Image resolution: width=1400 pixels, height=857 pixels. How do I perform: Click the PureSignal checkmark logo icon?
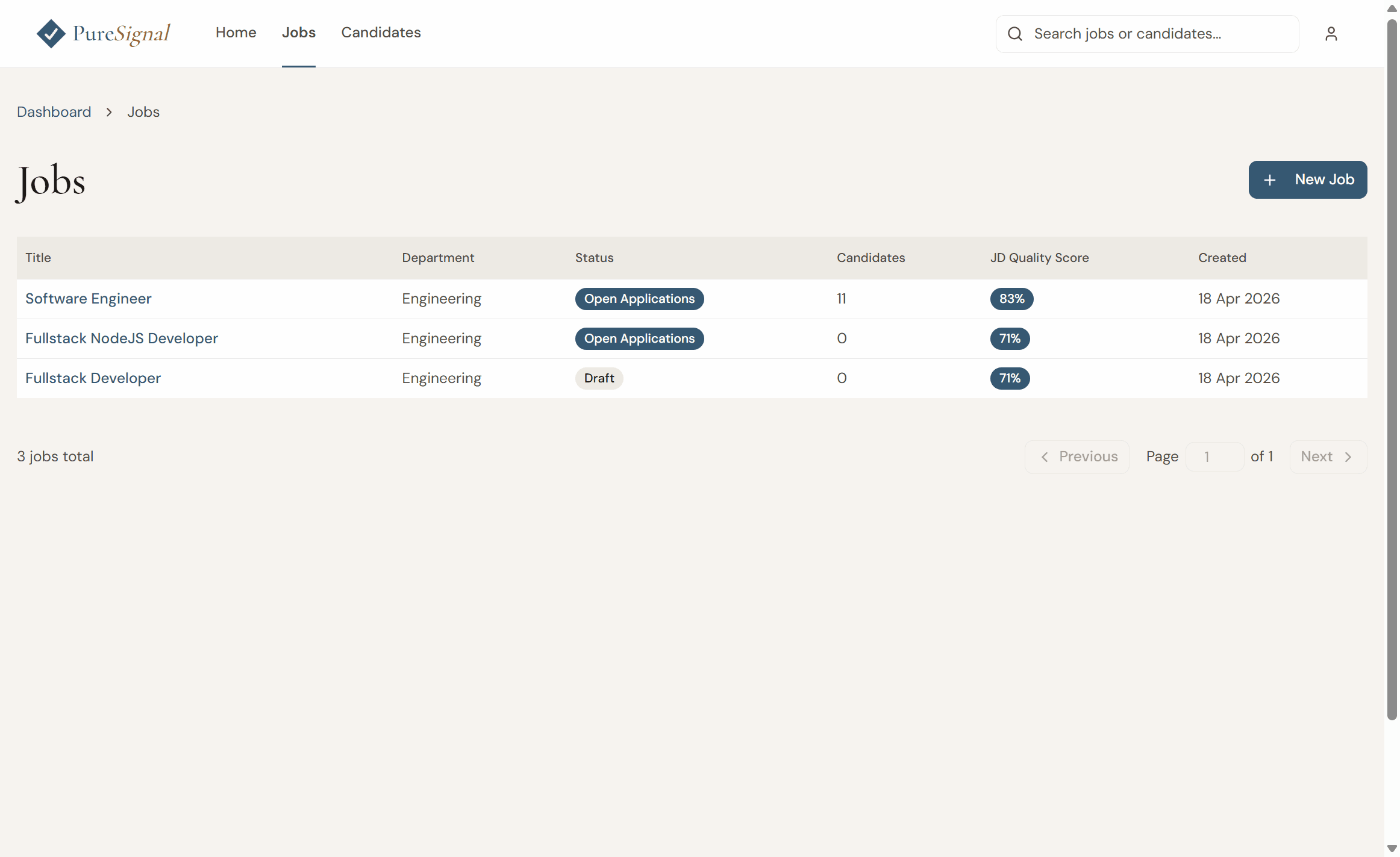coord(51,34)
